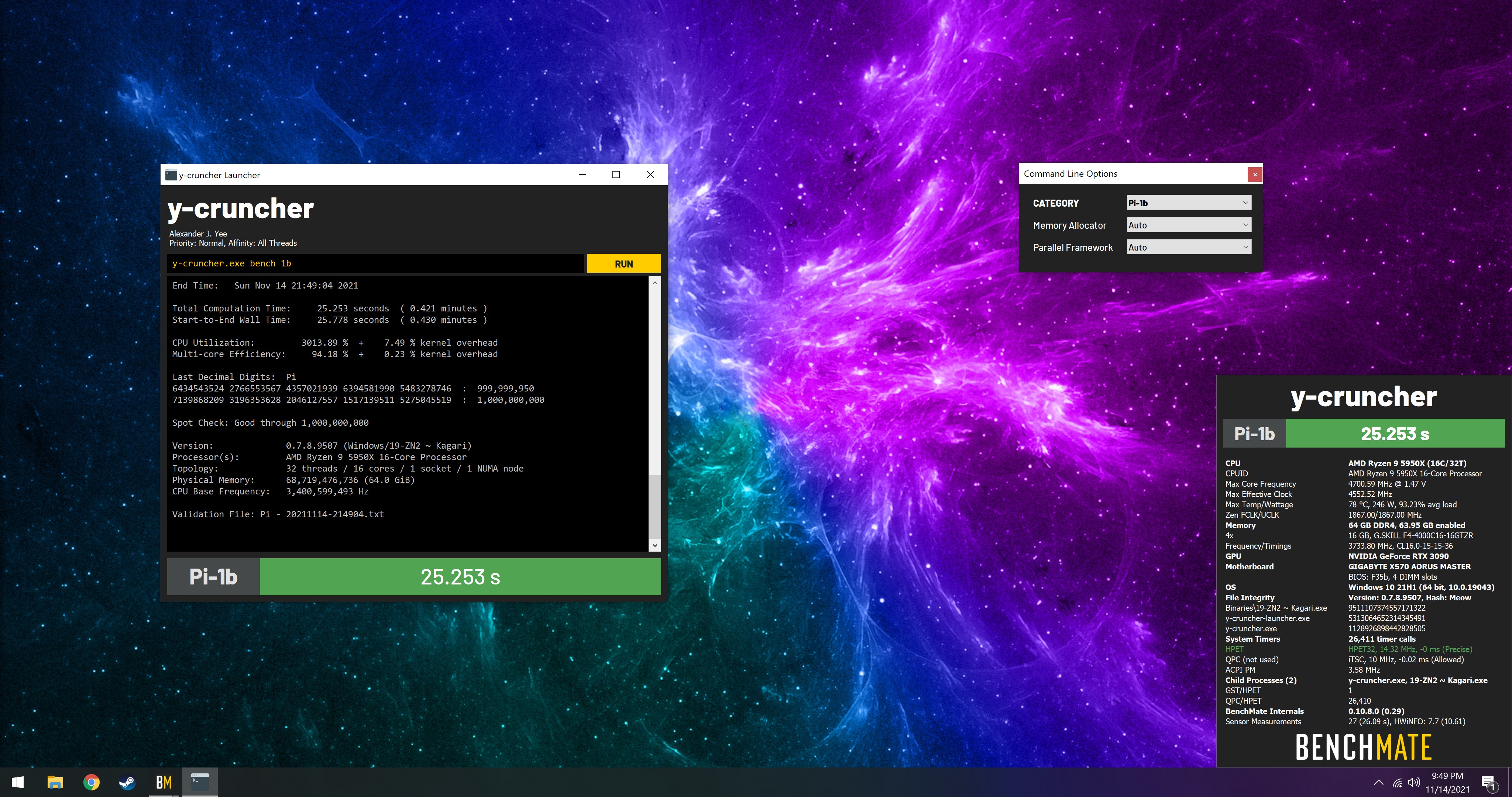
Task: Open File Explorer from the taskbar
Action: (55, 782)
